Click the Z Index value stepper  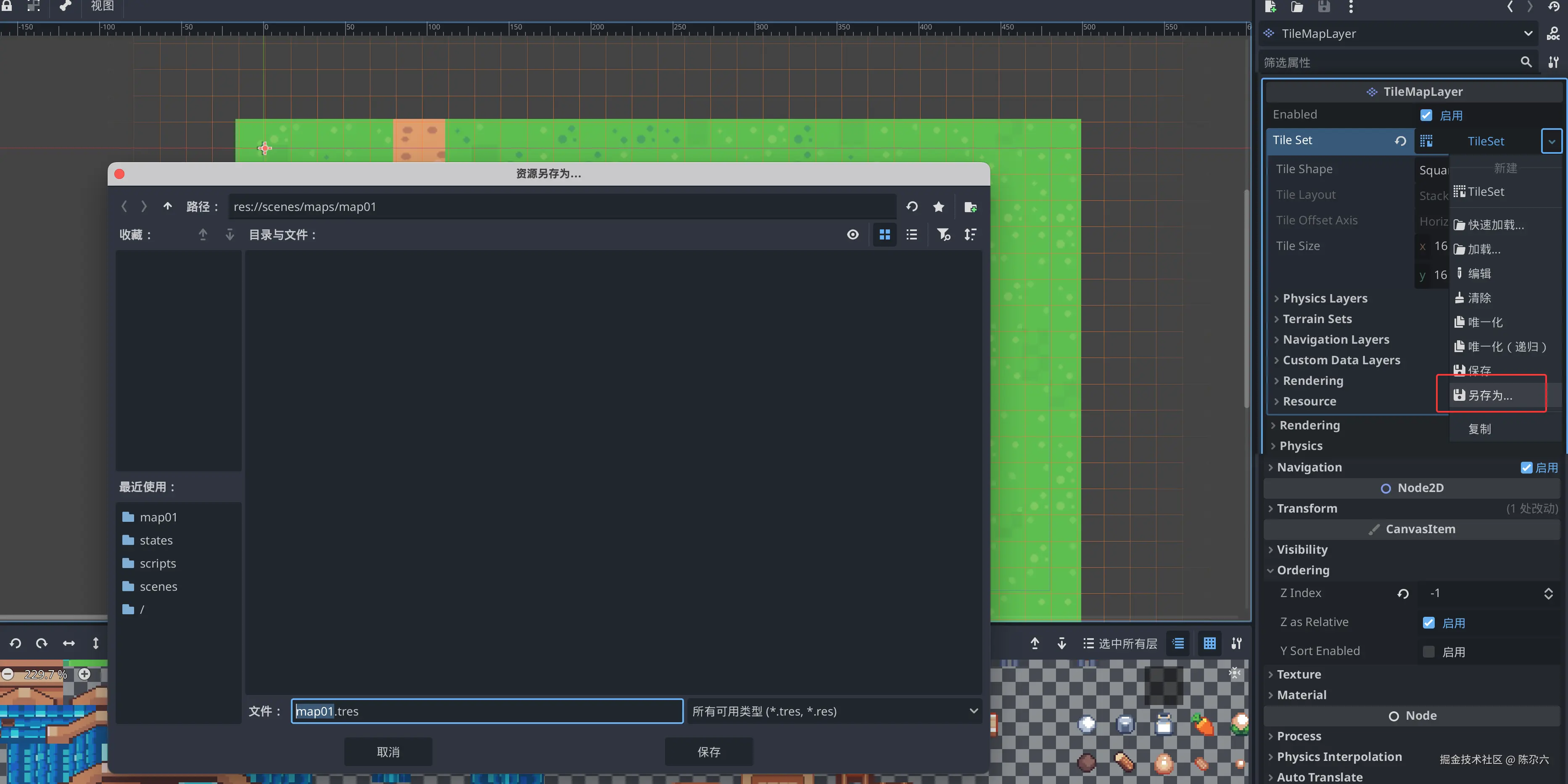coord(1548,594)
